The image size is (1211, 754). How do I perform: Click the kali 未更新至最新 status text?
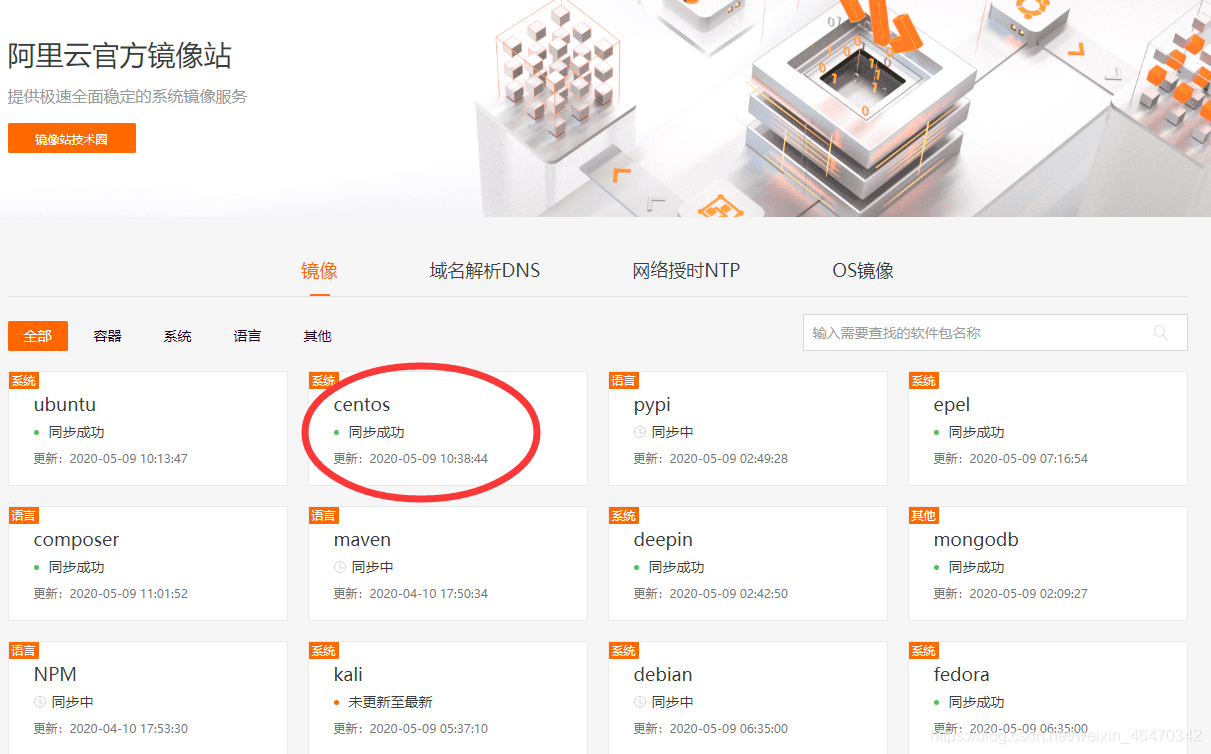(390, 702)
